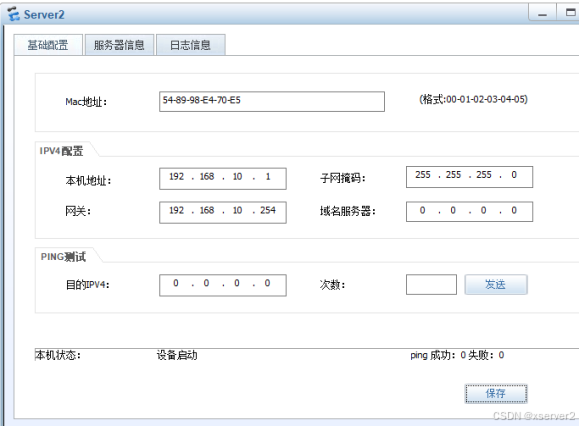The width and height of the screenshot is (579, 427).
Task: Click the Mac地址 input field
Action: (272, 102)
